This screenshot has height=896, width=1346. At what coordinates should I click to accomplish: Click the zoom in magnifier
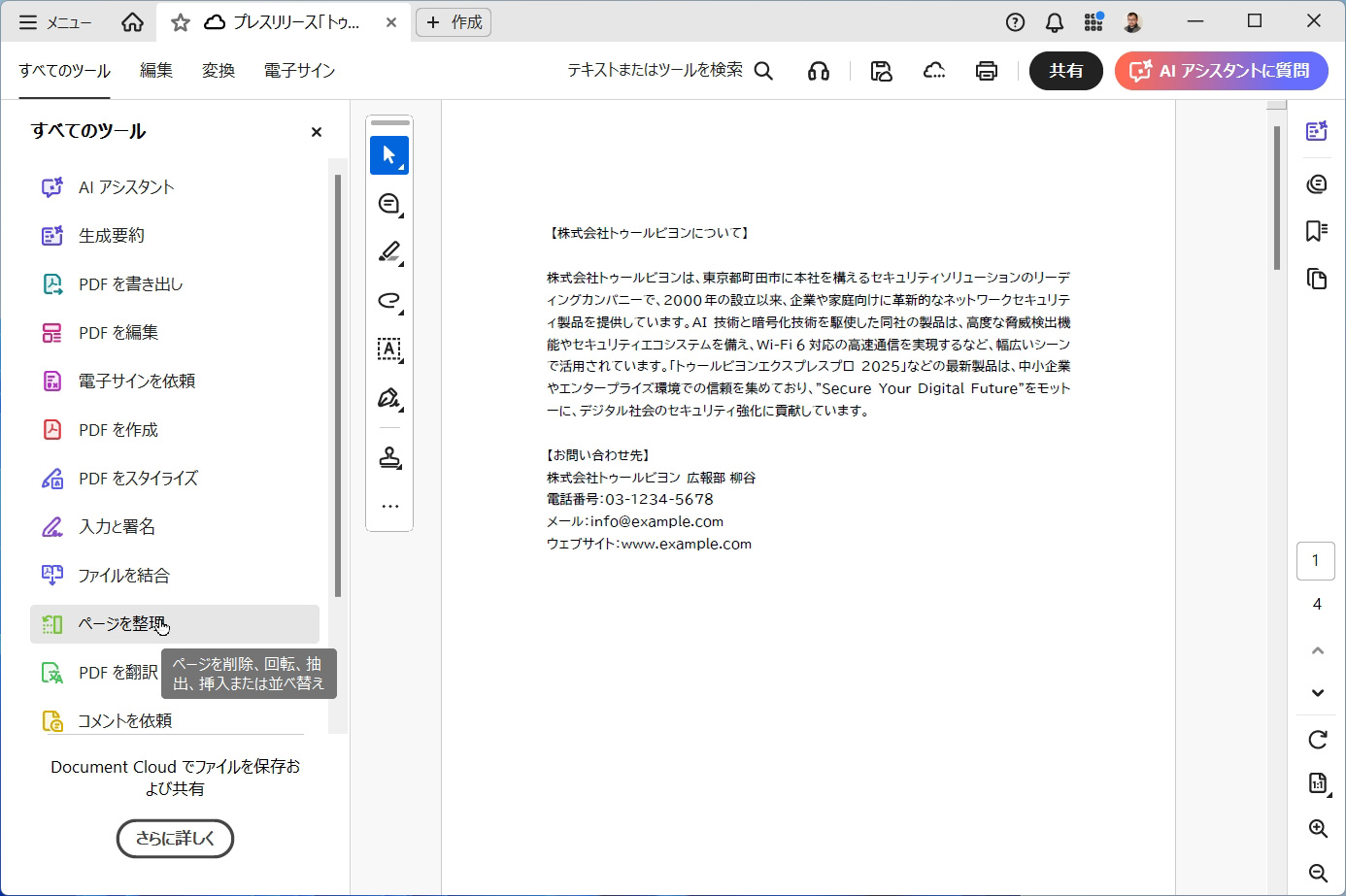click(1317, 828)
